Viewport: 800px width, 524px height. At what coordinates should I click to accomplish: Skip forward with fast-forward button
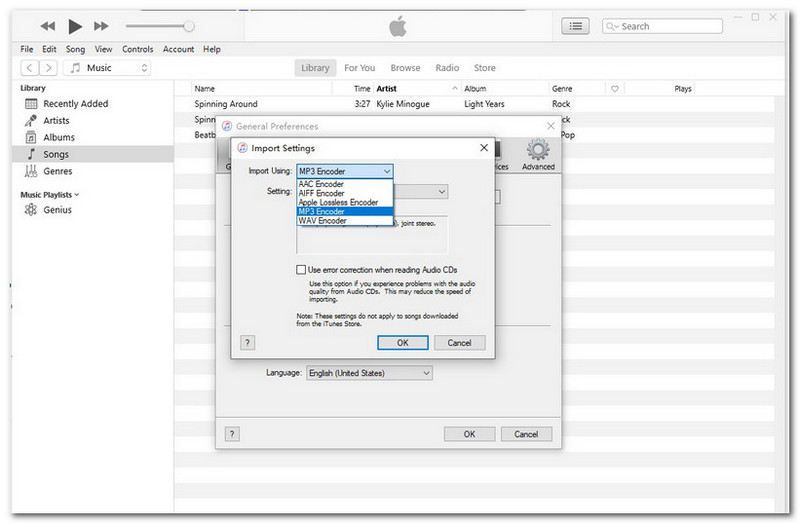pyautogui.click(x=101, y=26)
